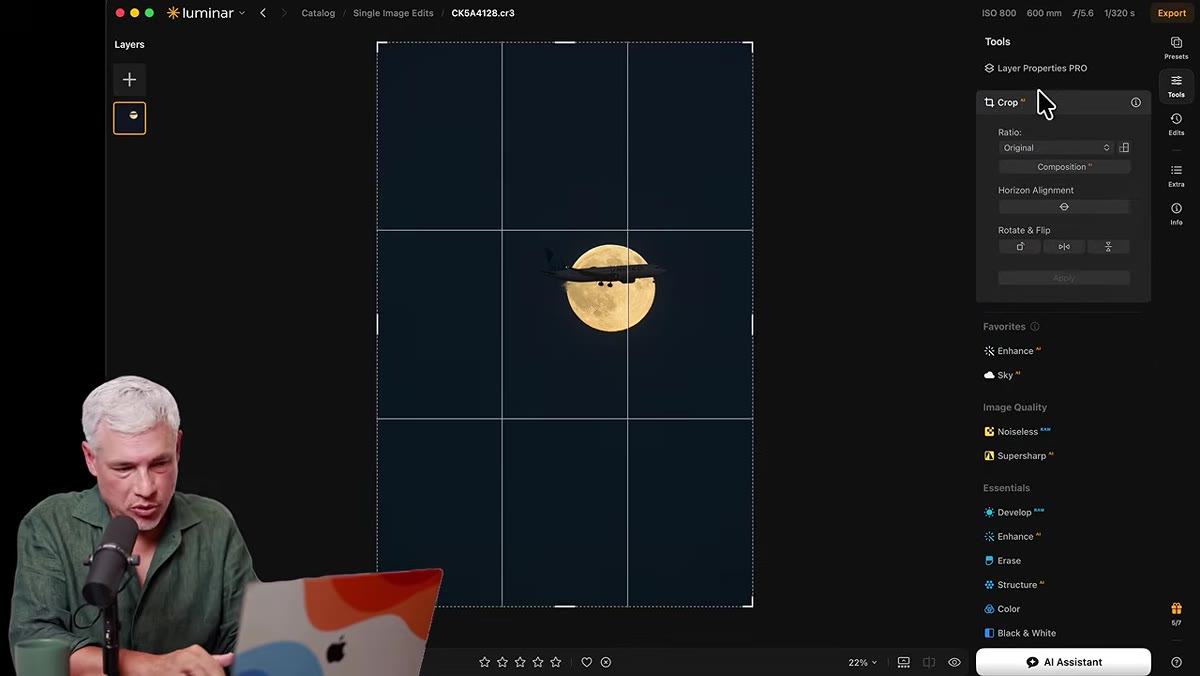Open the Presets panel
The height and width of the screenshot is (676, 1200).
(1176, 47)
